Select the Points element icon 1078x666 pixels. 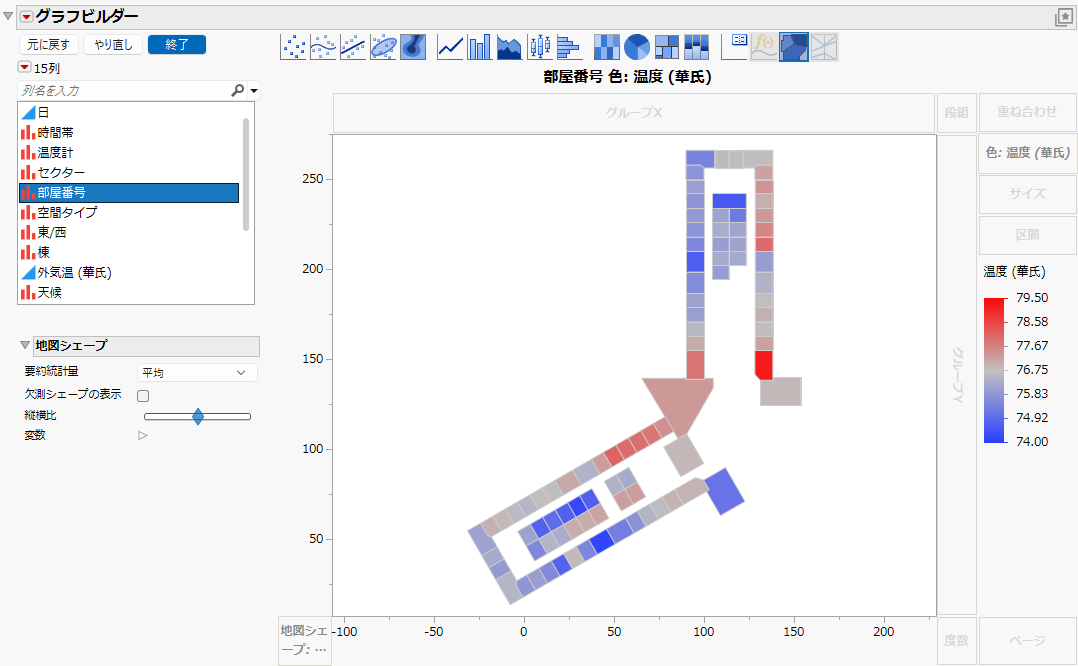(294, 47)
